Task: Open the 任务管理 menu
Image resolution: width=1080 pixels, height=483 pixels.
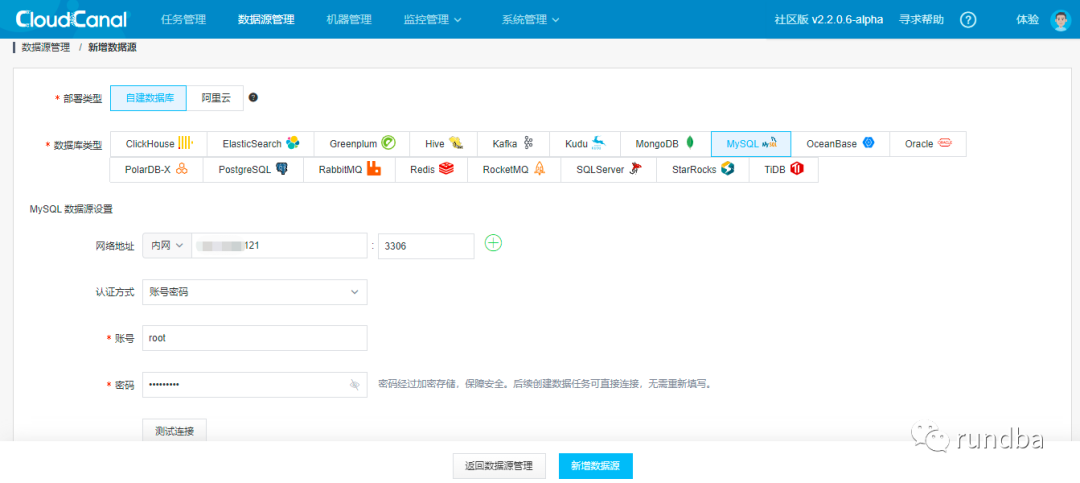Action: (183, 20)
